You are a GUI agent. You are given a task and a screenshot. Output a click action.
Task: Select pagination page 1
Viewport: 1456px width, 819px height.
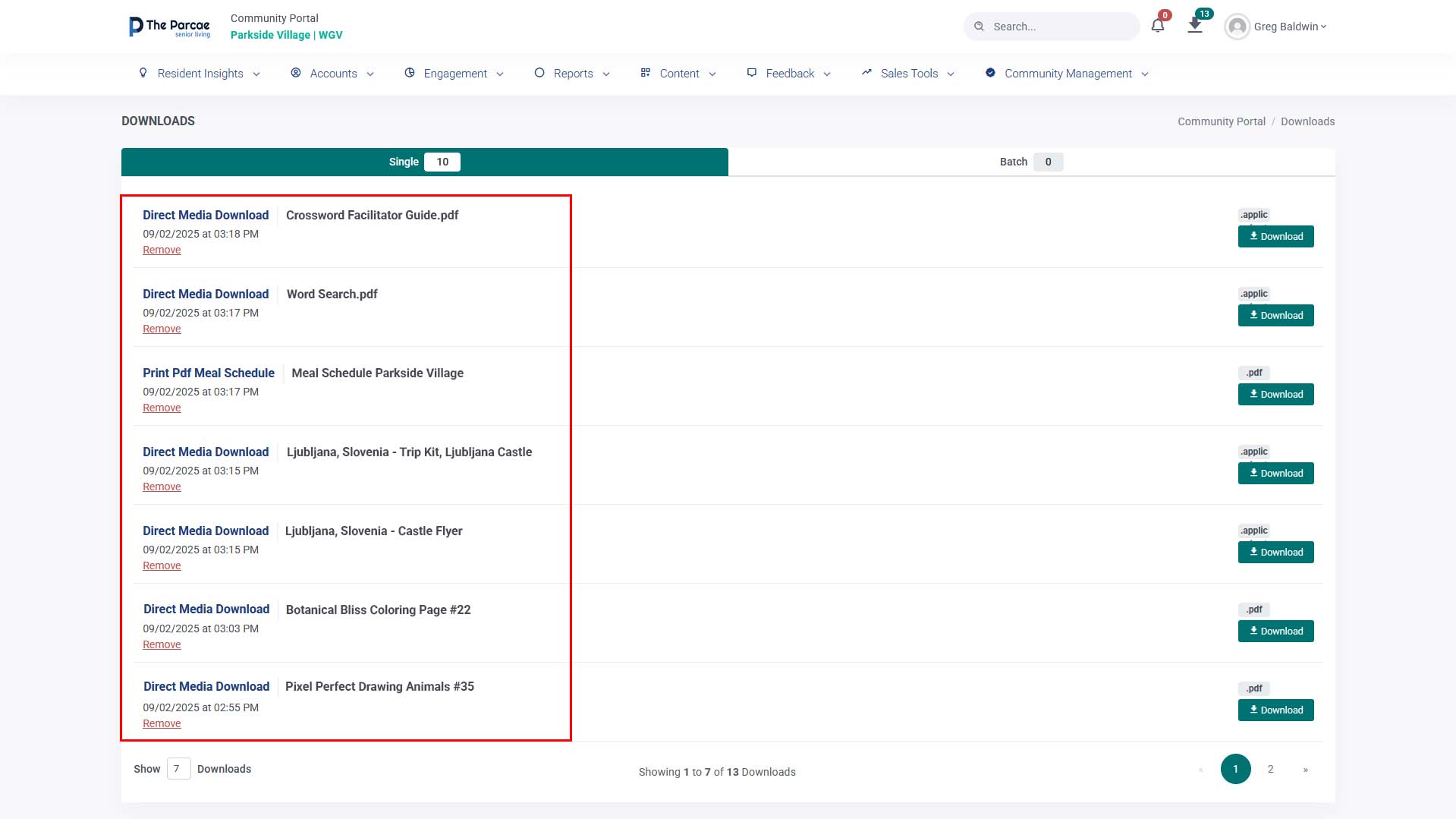pos(1235,769)
